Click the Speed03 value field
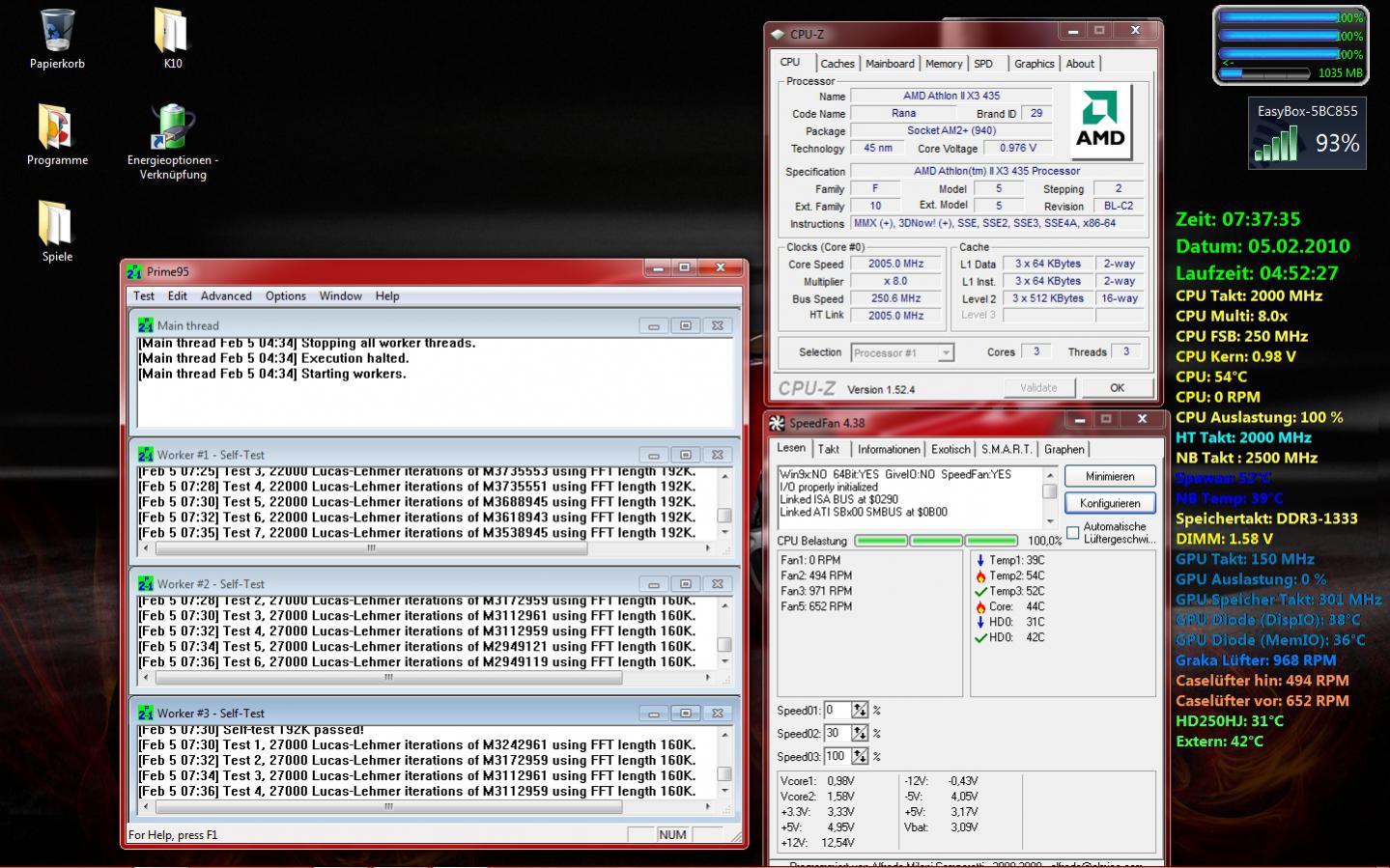This screenshot has height=868, width=1390. [837, 757]
